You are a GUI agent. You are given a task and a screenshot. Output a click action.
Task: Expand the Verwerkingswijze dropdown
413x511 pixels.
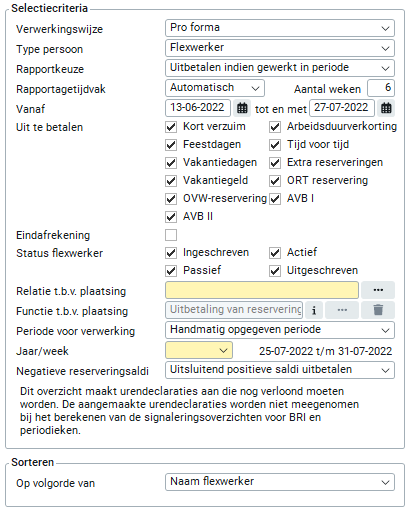[280, 28]
